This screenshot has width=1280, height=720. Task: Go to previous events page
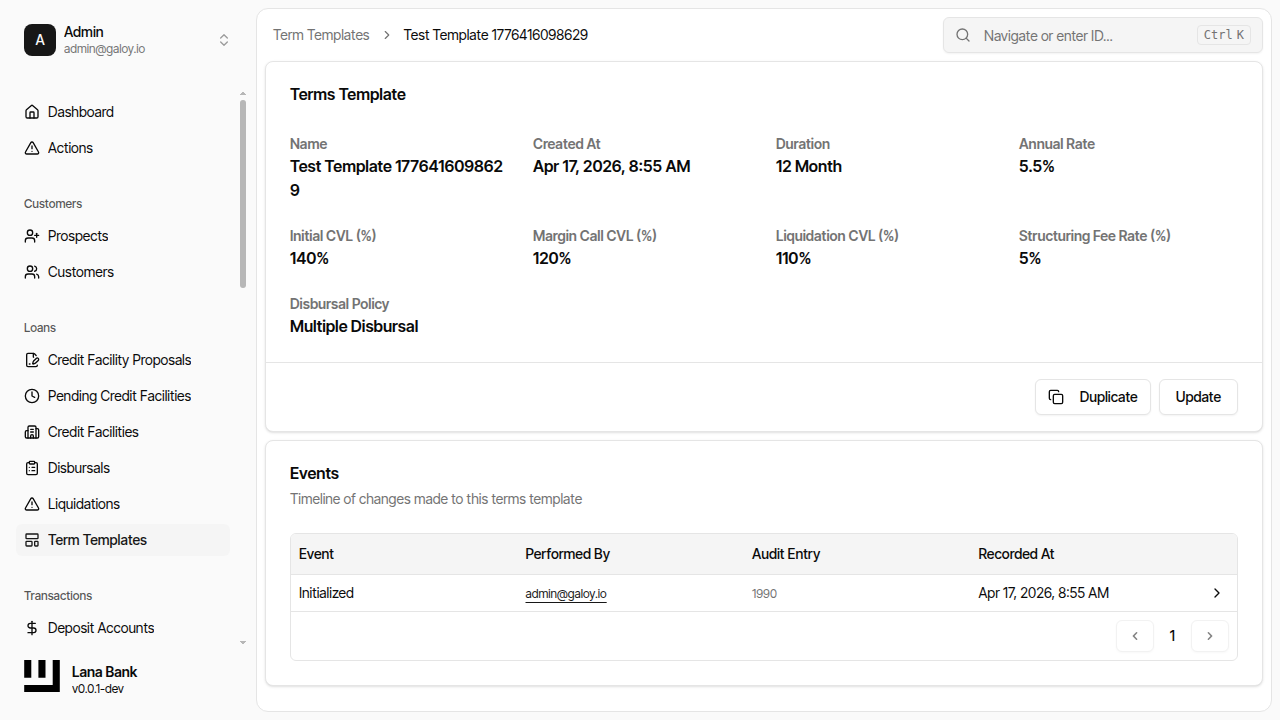click(x=1135, y=636)
